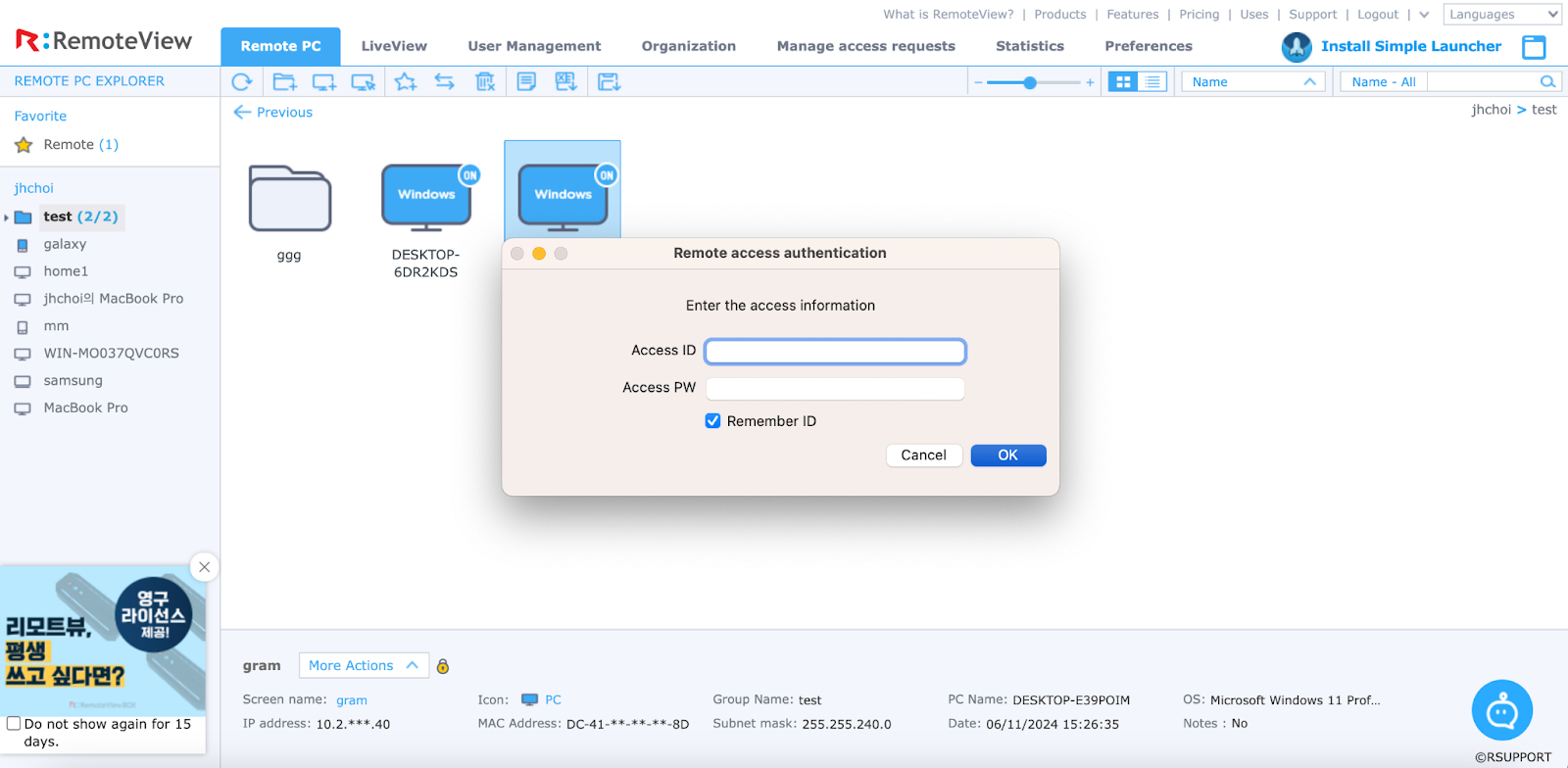Viewport: 1568px width, 768px height.
Task: Click the add remote PC toolbar icon
Action: (323, 82)
